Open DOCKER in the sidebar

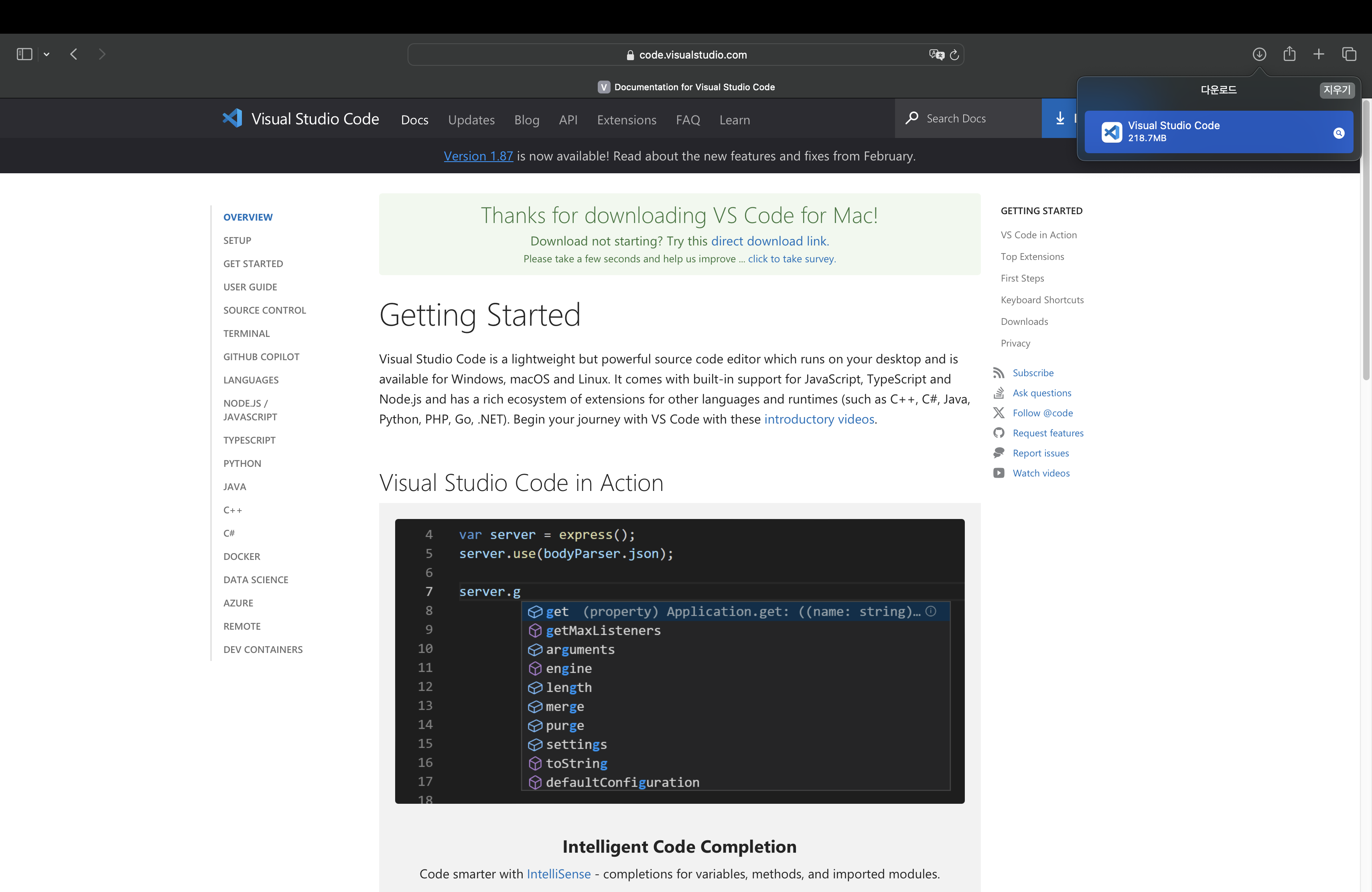click(242, 557)
